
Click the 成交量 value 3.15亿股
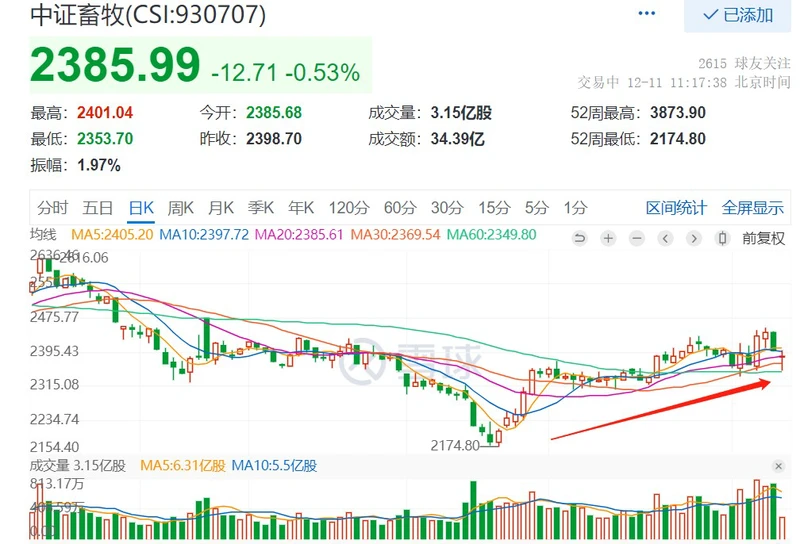(461, 113)
